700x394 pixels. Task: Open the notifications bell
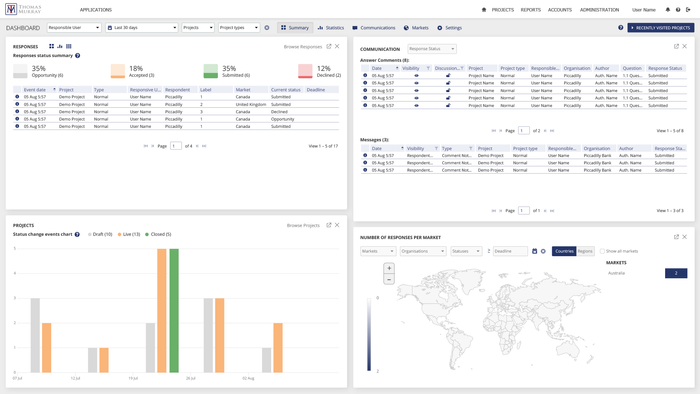tap(668, 10)
